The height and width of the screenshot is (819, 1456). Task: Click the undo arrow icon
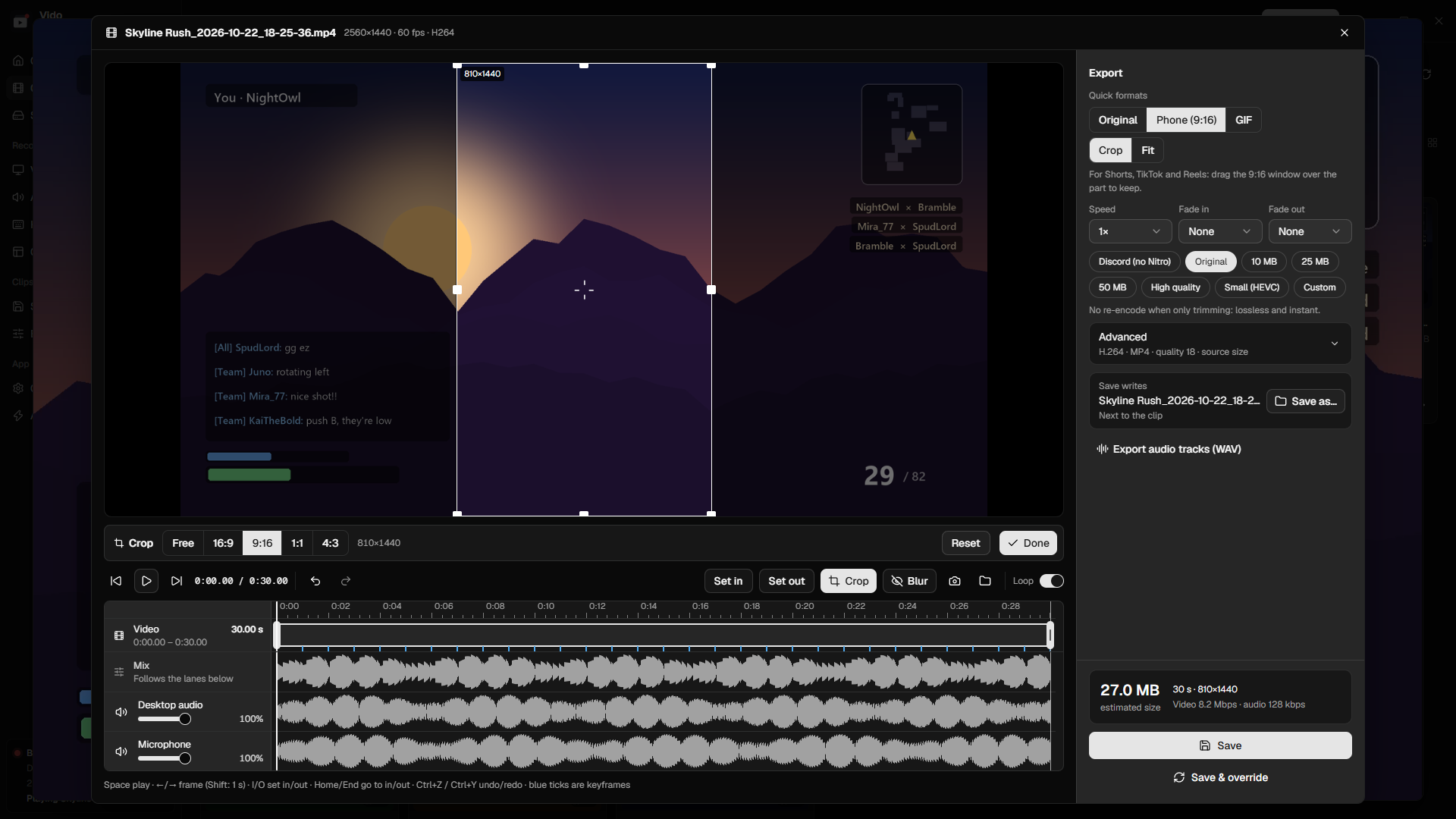click(x=315, y=581)
